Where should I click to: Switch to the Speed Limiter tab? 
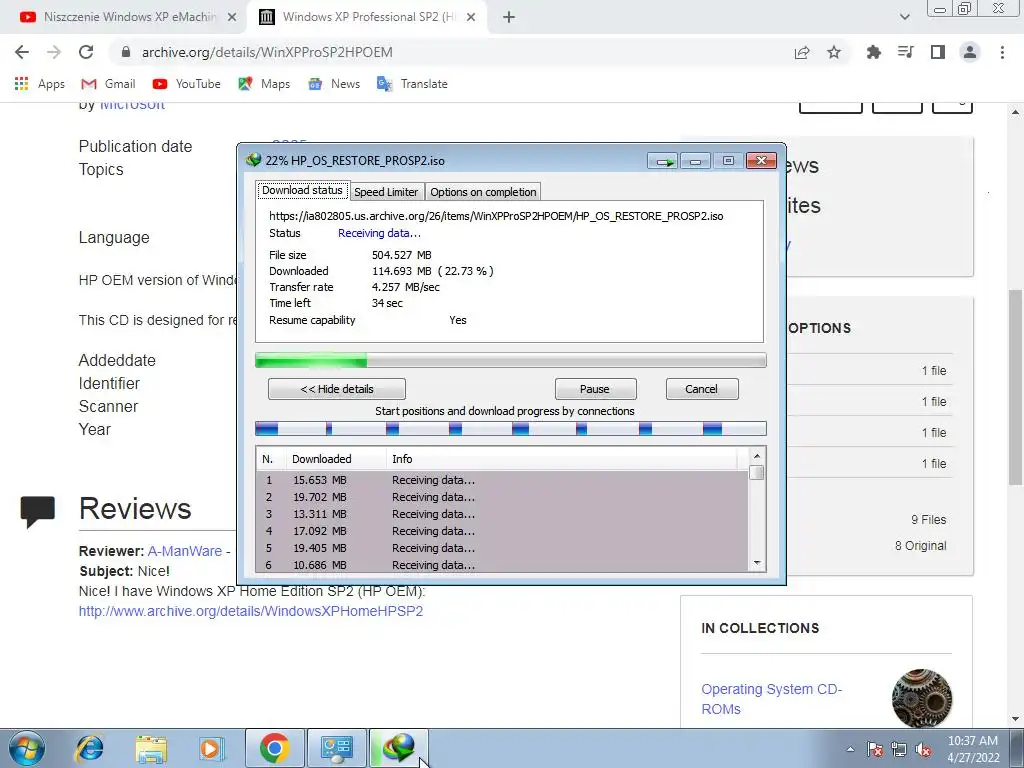click(x=386, y=192)
